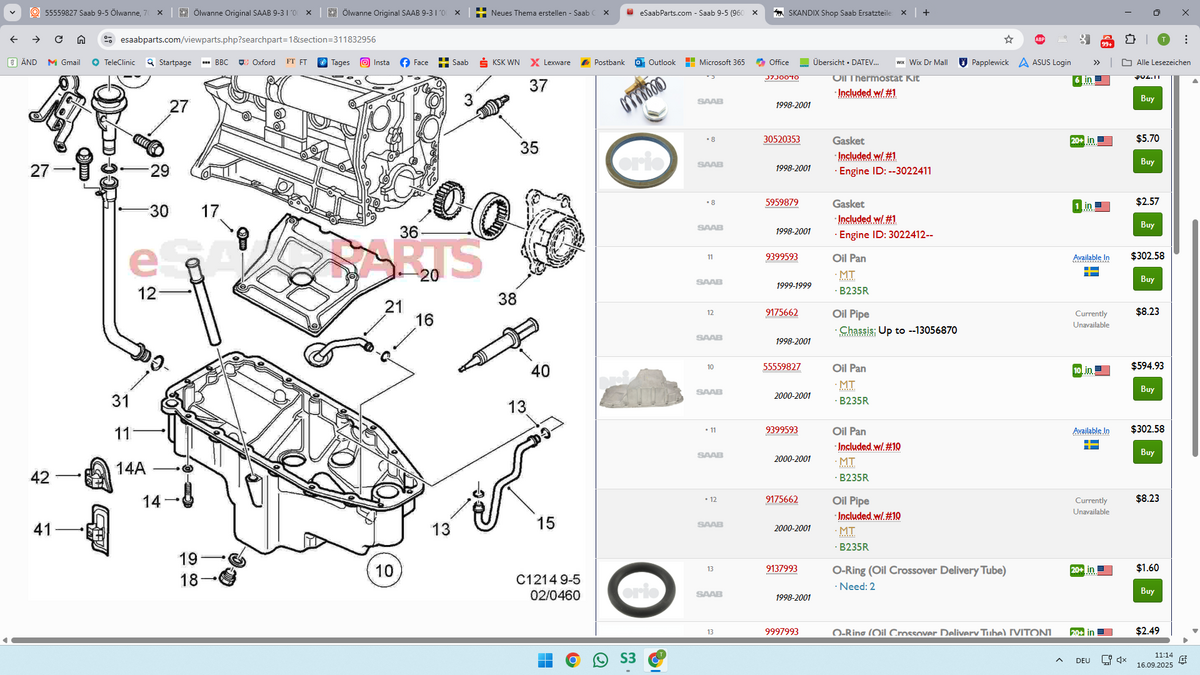The width and height of the screenshot is (1200, 675).
Task: Open the Microsoft 365 bookmark
Action: pos(715,62)
